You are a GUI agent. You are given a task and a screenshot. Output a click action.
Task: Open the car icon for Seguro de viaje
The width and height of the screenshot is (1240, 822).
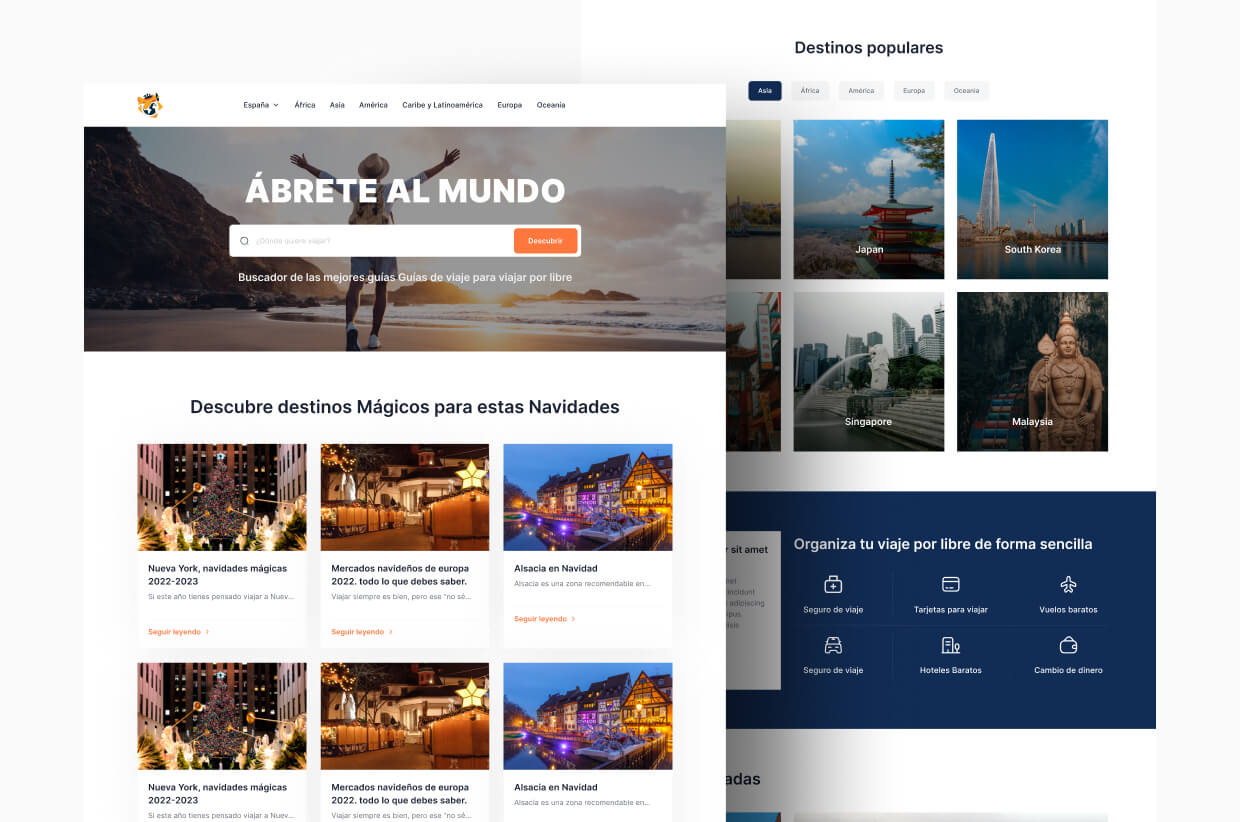(x=833, y=645)
